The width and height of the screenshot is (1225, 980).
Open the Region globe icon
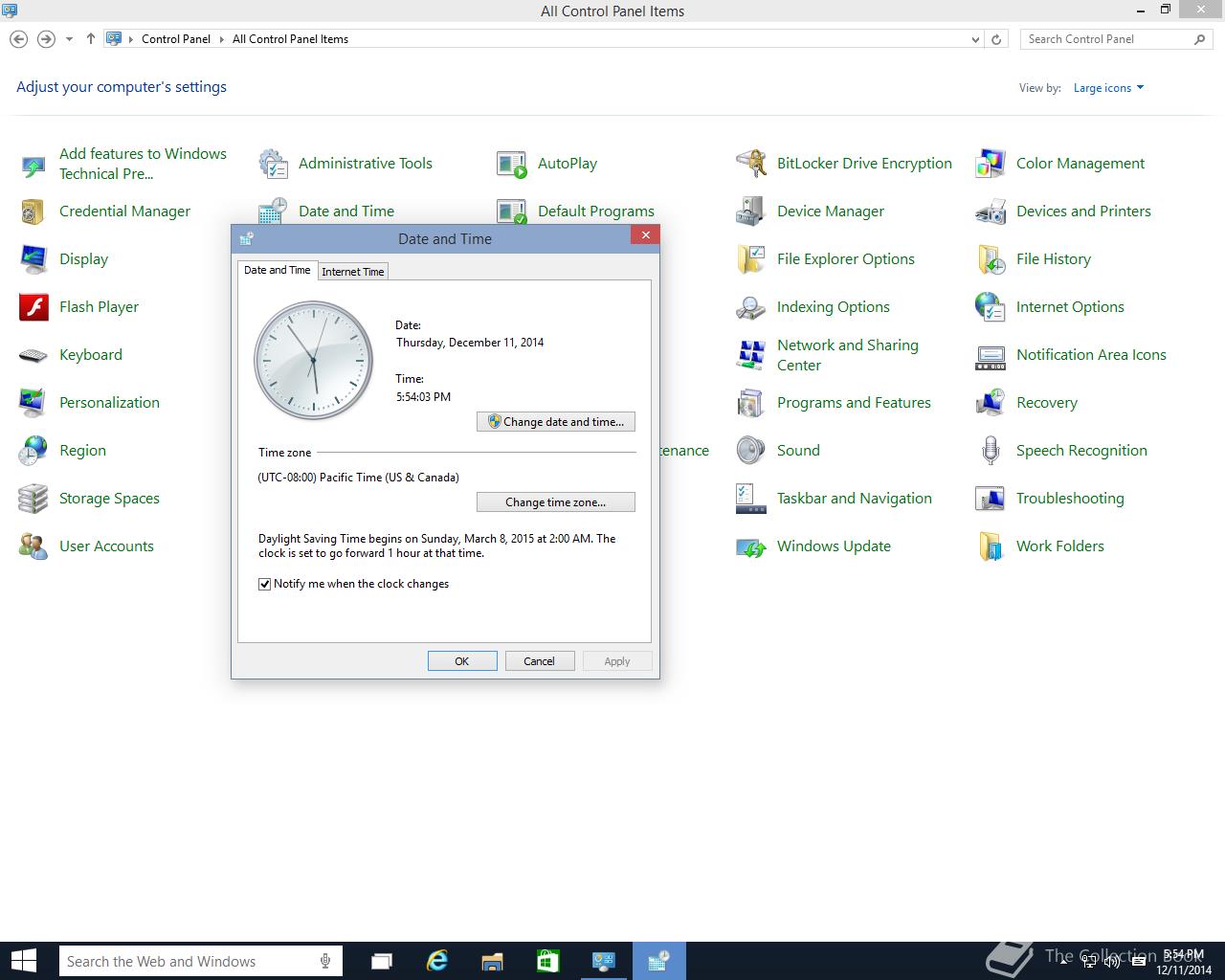tap(33, 451)
